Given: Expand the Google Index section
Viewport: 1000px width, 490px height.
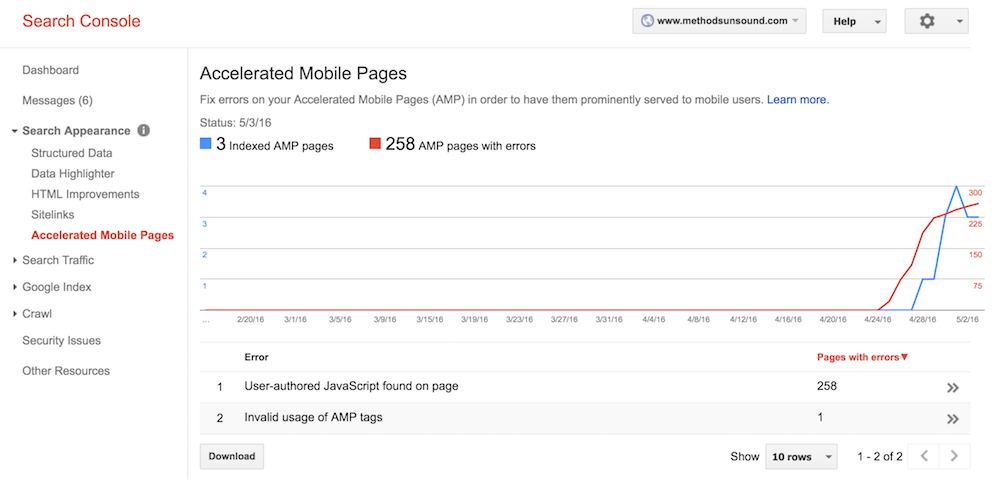Looking at the screenshot, I should (56, 287).
